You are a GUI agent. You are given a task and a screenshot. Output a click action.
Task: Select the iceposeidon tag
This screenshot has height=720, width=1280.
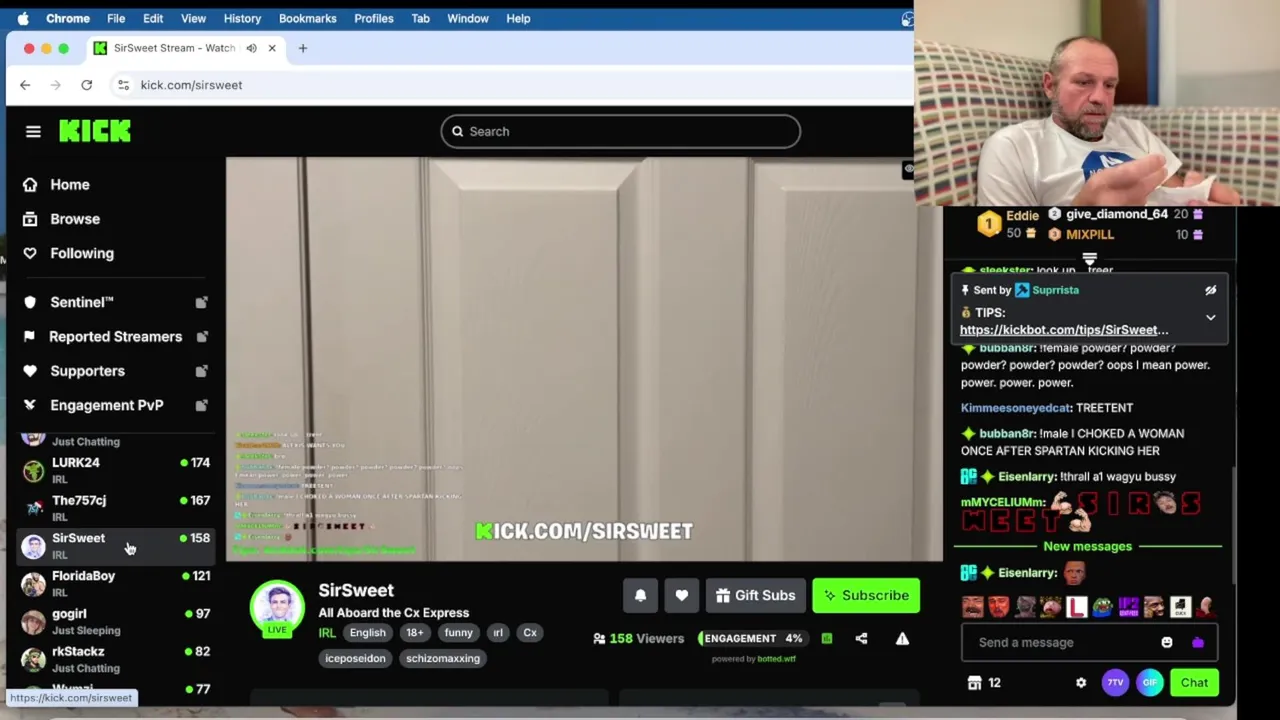point(355,658)
